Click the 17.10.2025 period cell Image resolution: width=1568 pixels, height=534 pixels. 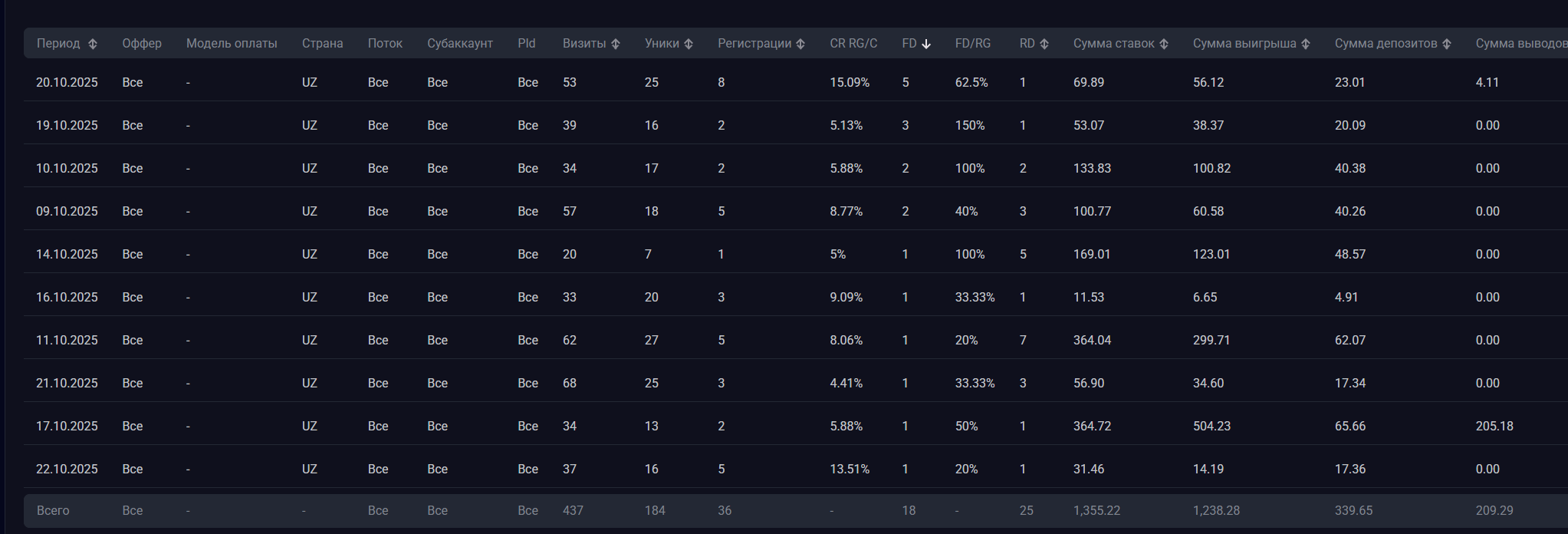click(x=67, y=426)
